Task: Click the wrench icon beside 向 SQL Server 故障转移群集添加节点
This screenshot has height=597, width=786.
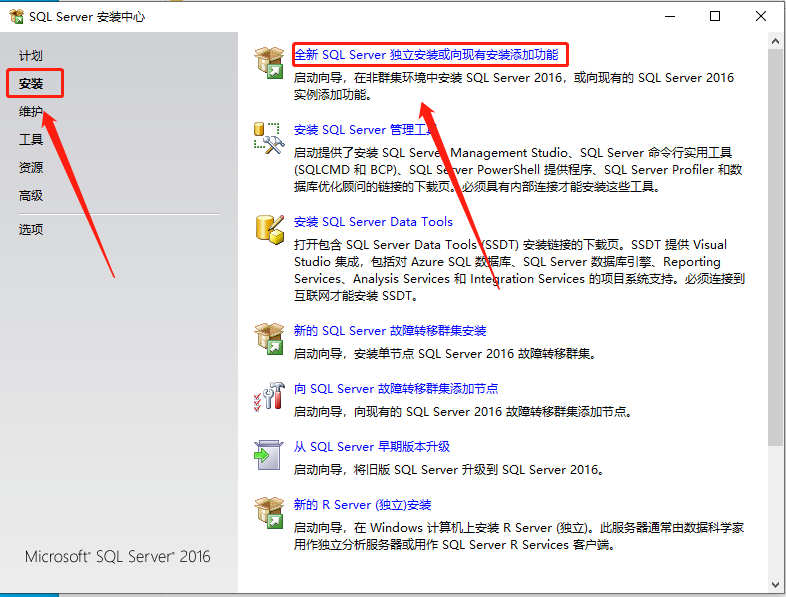Action: (269, 396)
